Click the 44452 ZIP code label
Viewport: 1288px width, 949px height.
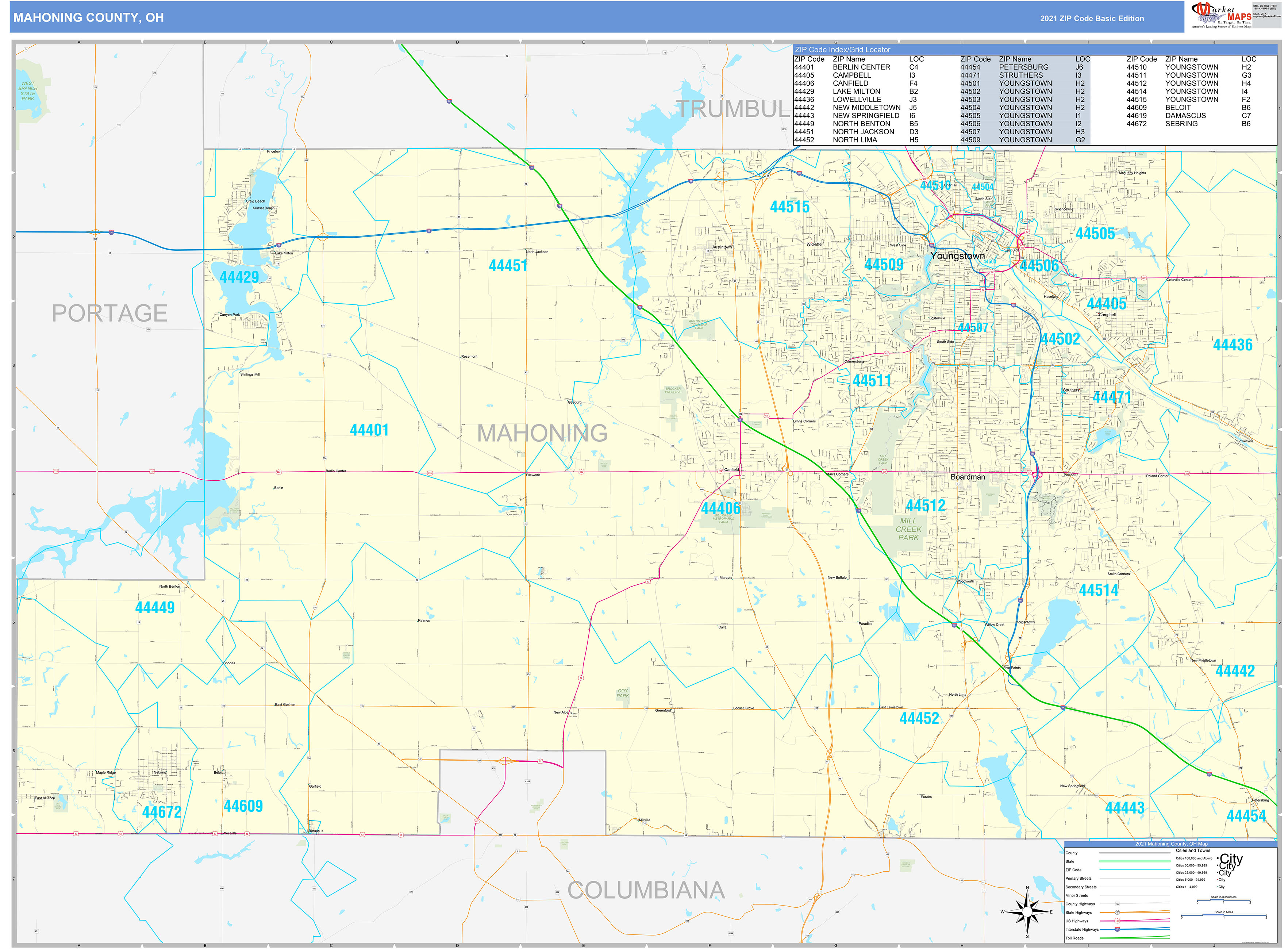[919, 719]
